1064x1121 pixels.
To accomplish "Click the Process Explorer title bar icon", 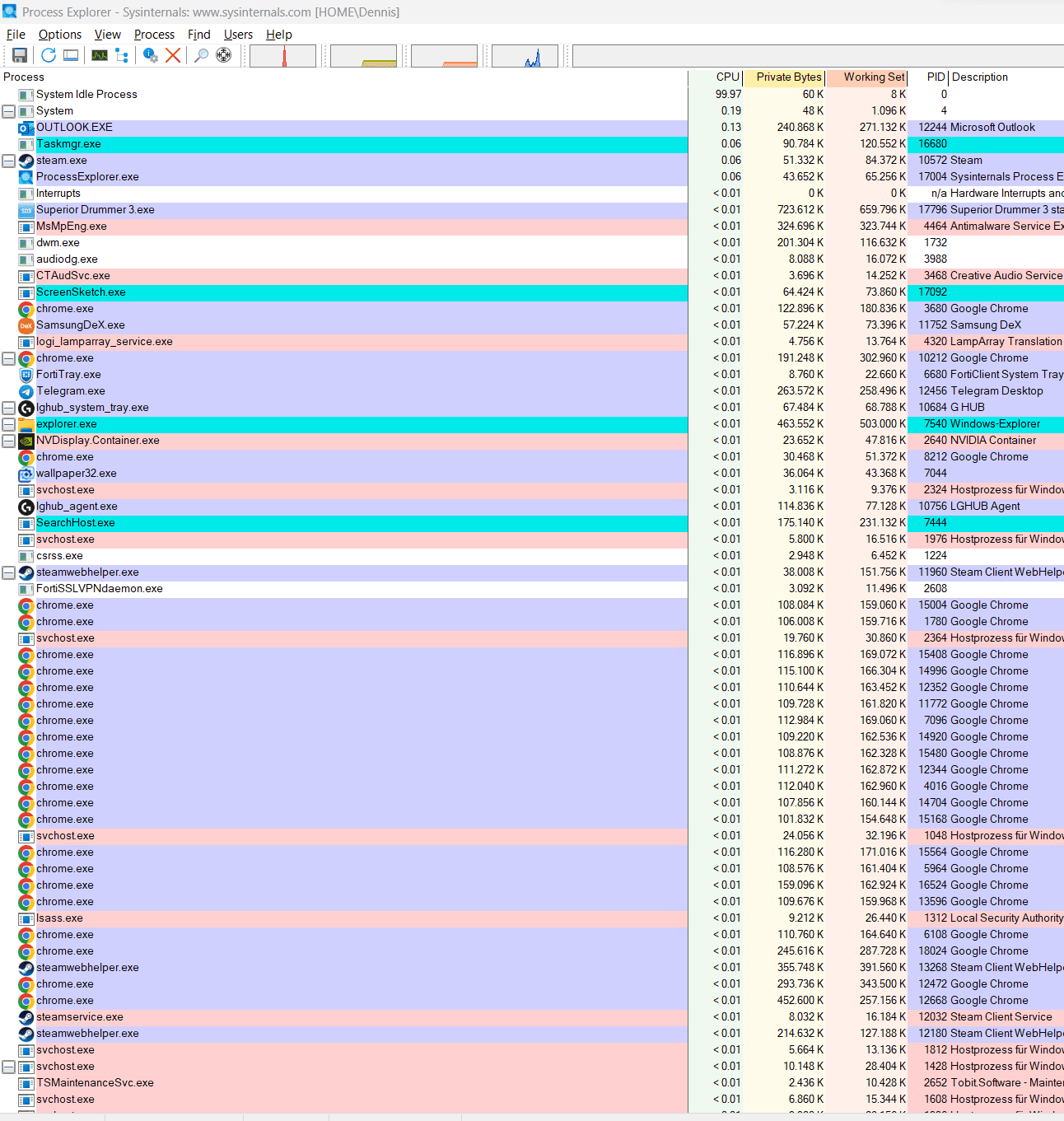I will pos(10,12).
